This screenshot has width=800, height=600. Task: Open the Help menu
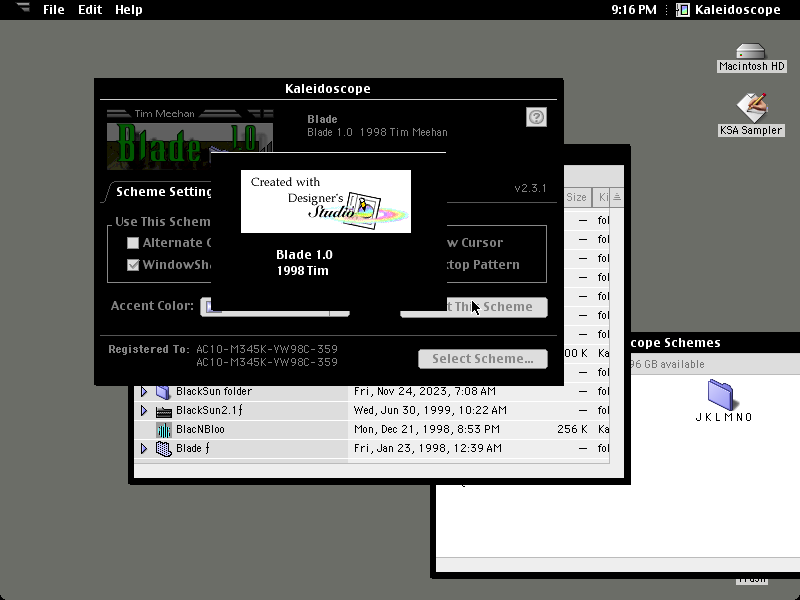[x=129, y=10]
